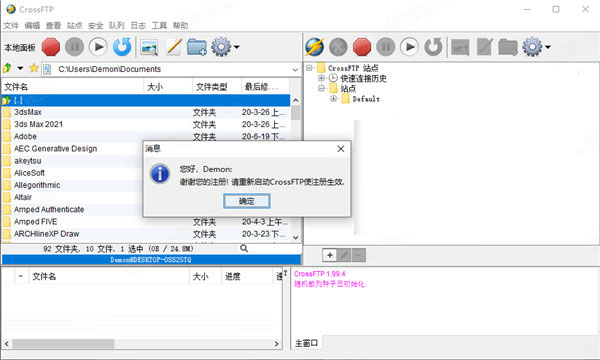Click the remote greyed new folder icon

(x=508, y=47)
